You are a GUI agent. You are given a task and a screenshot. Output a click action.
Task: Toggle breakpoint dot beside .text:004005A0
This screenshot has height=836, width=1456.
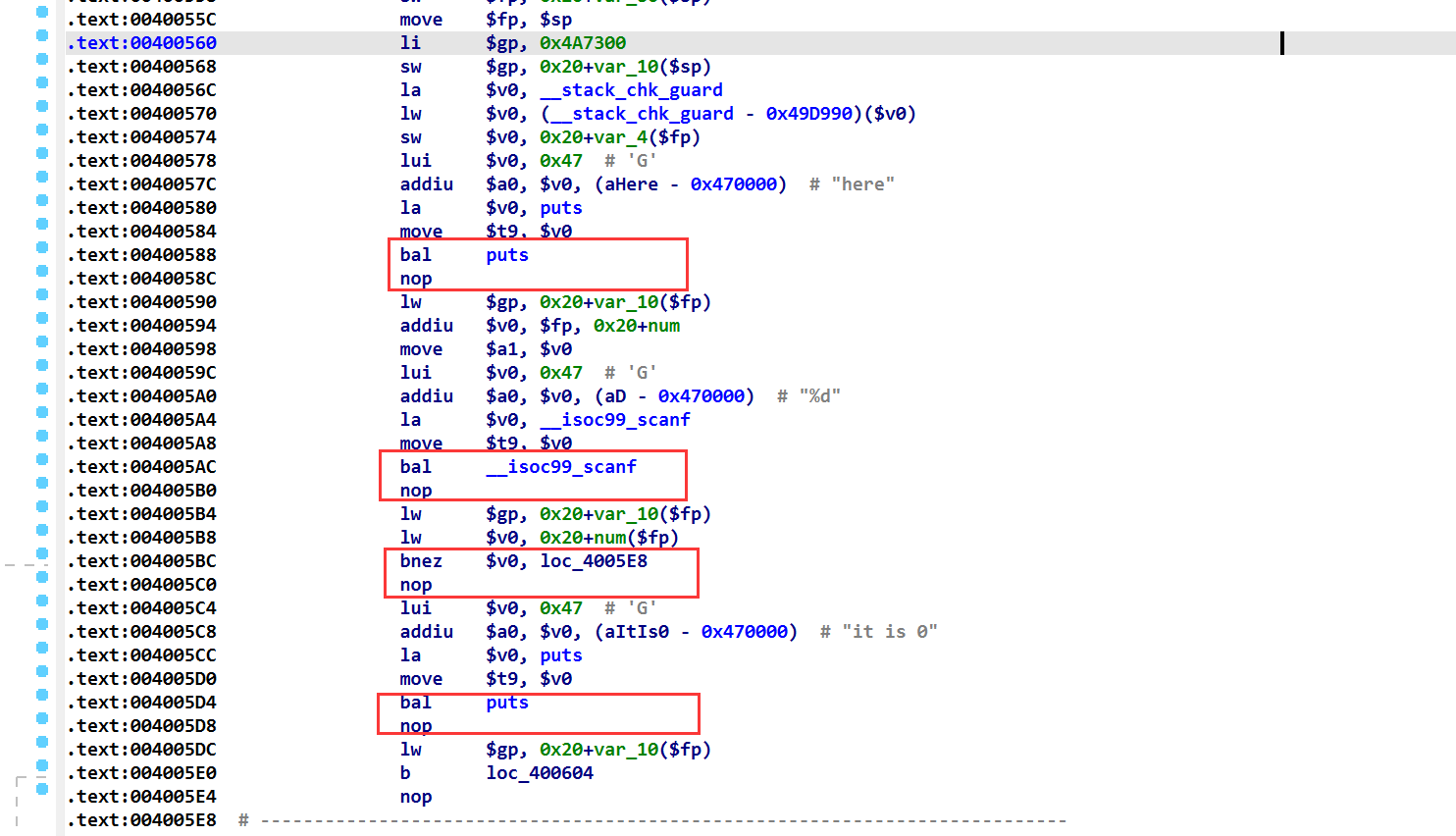pyautogui.click(x=42, y=389)
